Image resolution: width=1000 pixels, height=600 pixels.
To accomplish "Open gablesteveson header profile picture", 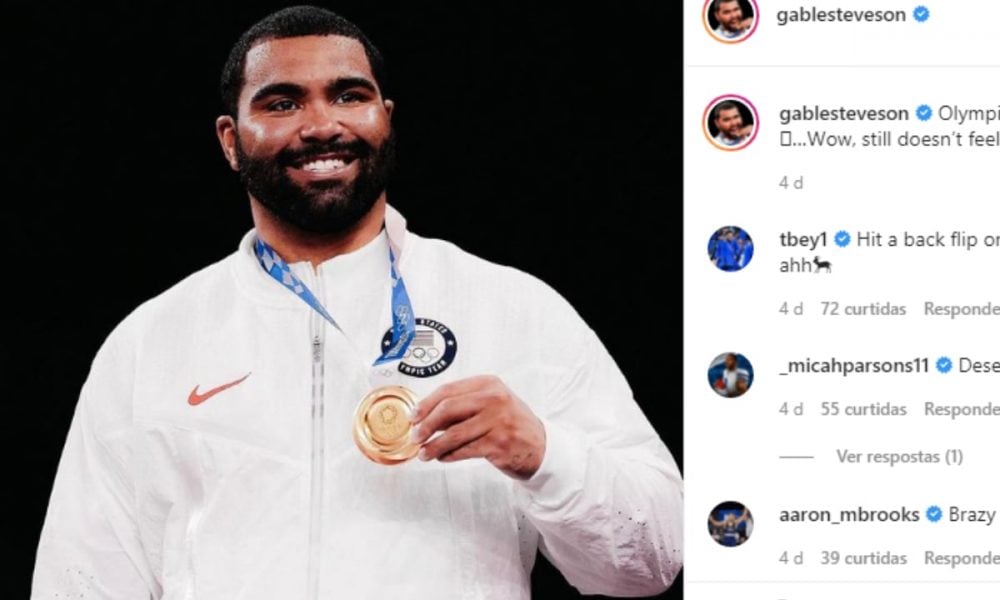I will pyautogui.click(x=730, y=16).
